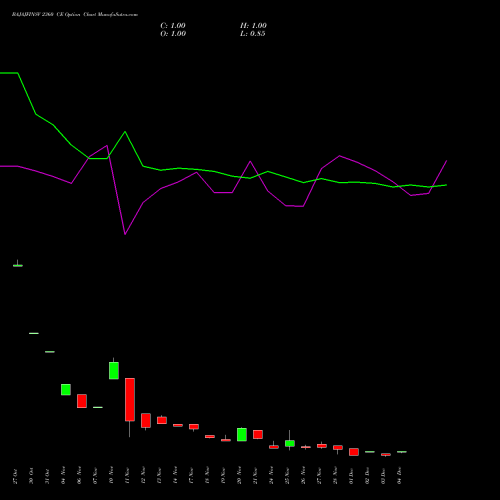Select the tall red candlestick above 11 Nov
This screenshot has width=500, height=500.
[130, 400]
